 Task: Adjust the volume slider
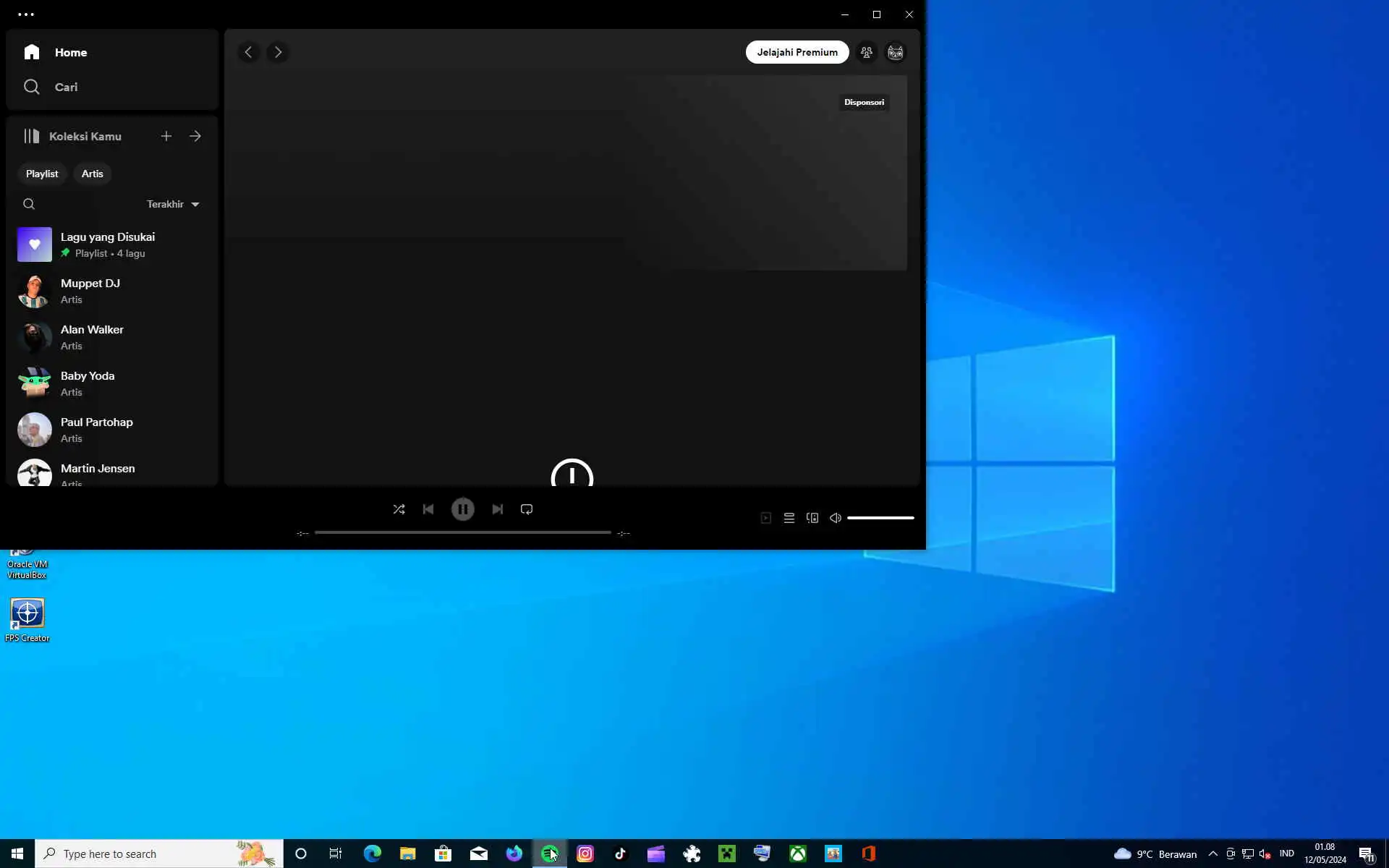(880, 518)
